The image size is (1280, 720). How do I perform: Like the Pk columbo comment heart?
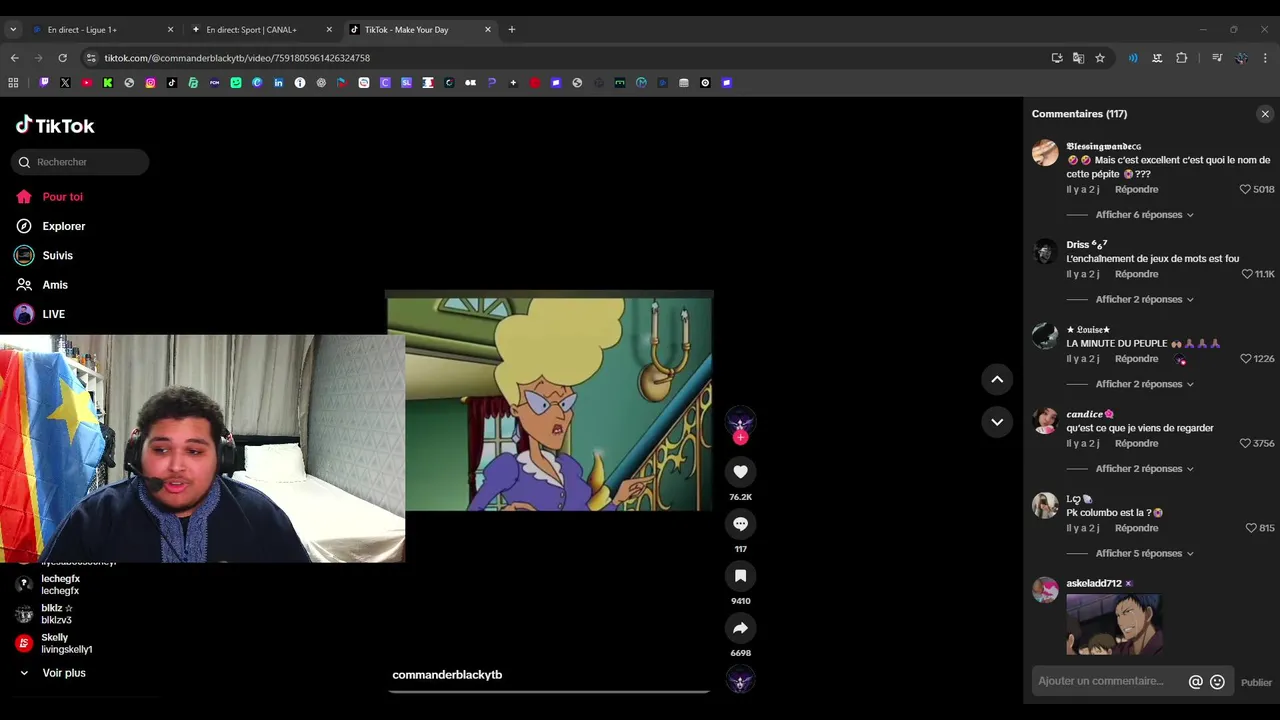tap(1251, 528)
